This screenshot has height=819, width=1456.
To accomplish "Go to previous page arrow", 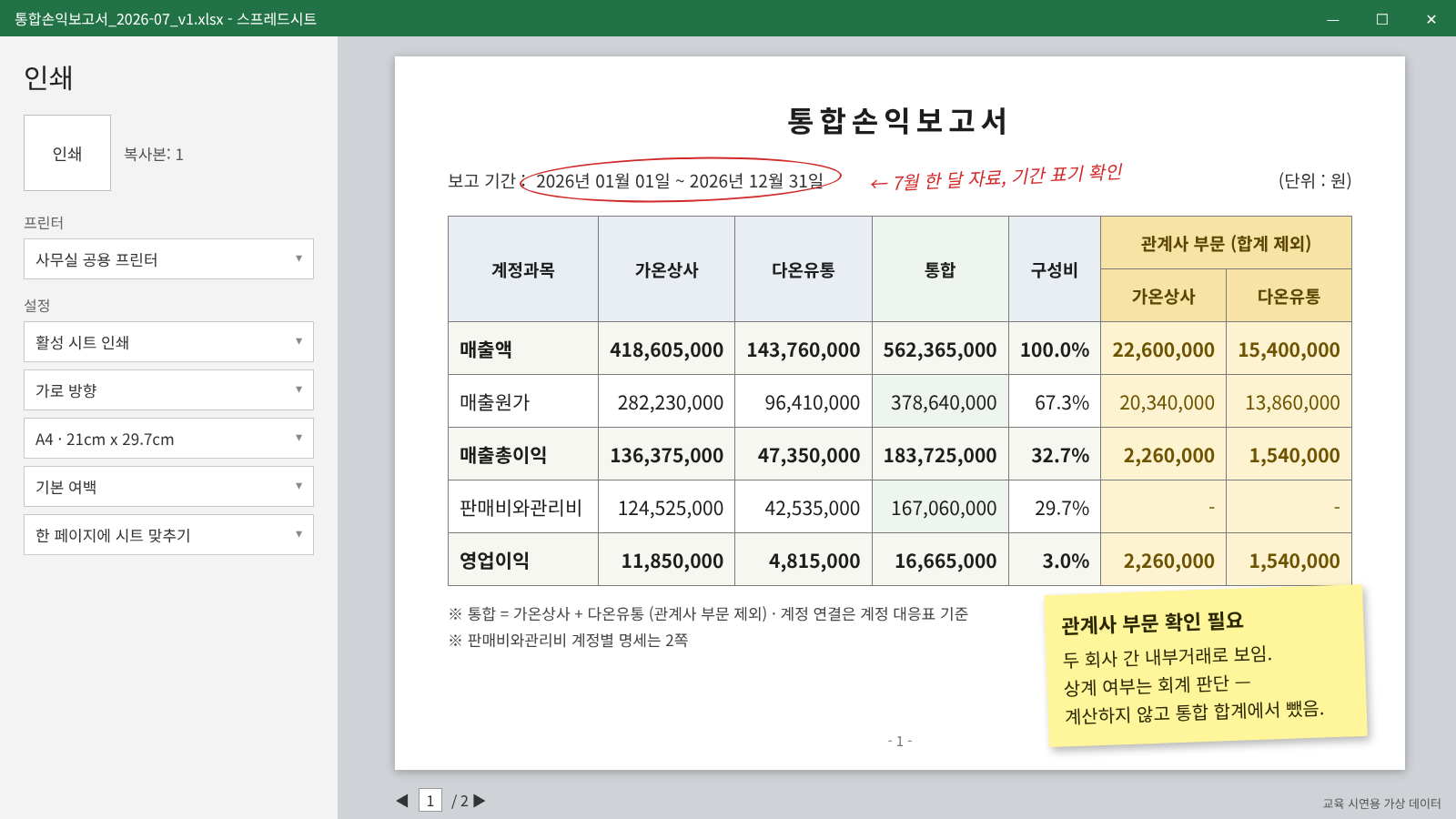I will coord(402,801).
